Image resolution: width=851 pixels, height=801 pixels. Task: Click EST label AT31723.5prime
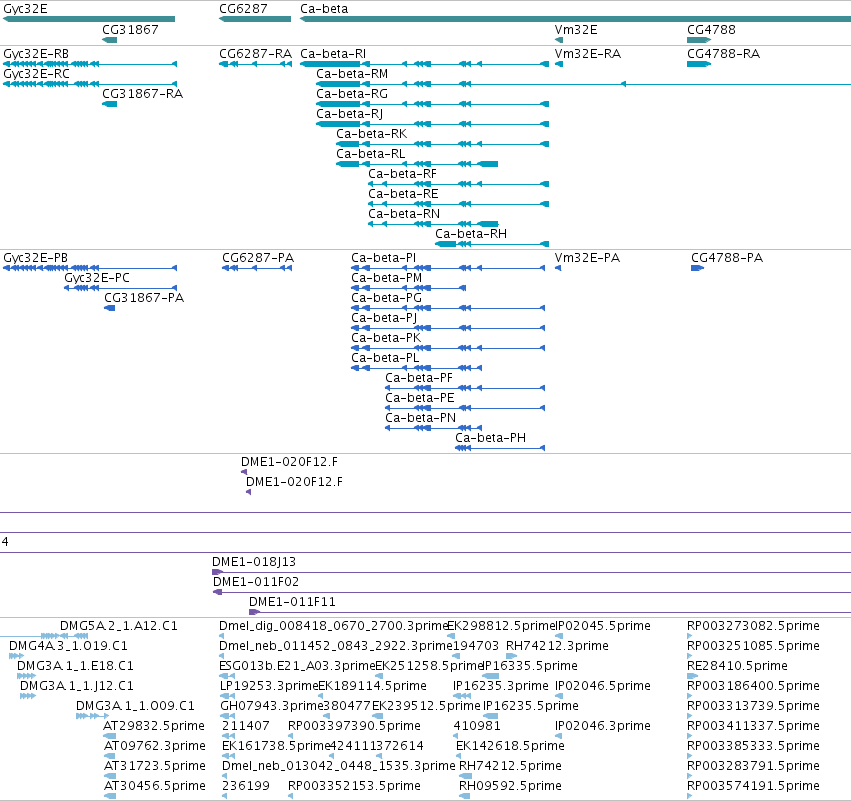pos(155,766)
